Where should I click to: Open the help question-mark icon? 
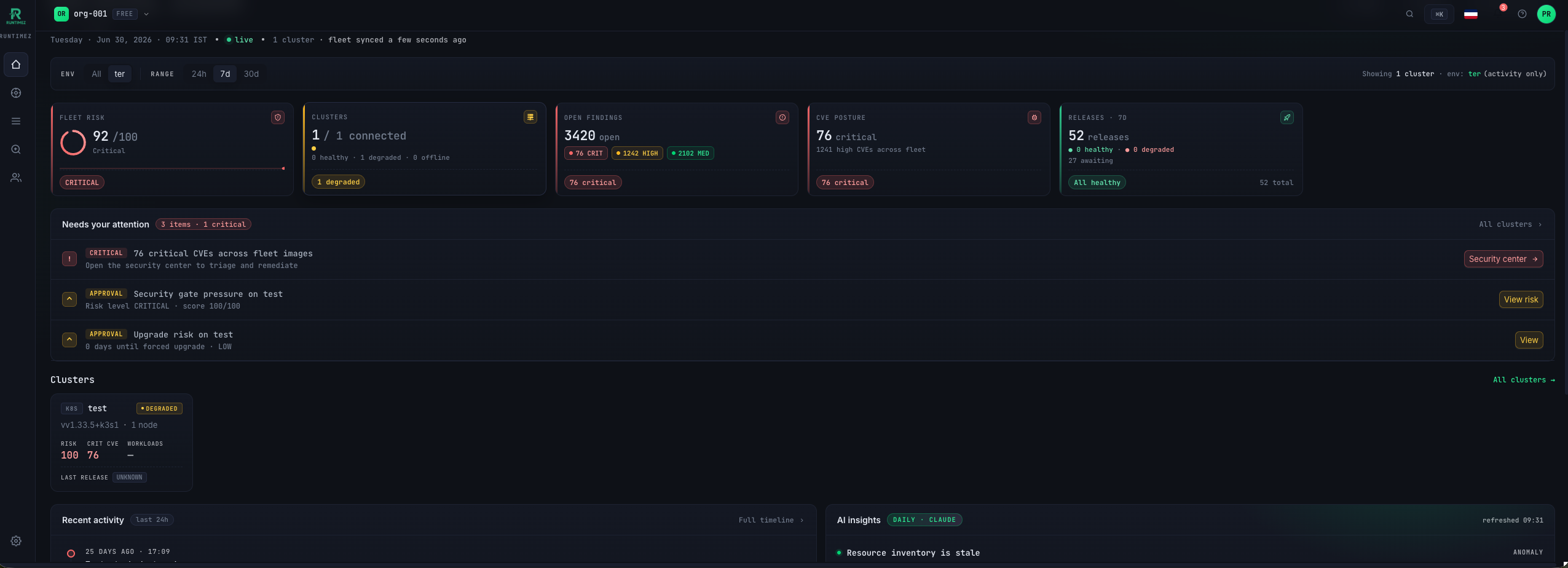(x=1522, y=14)
